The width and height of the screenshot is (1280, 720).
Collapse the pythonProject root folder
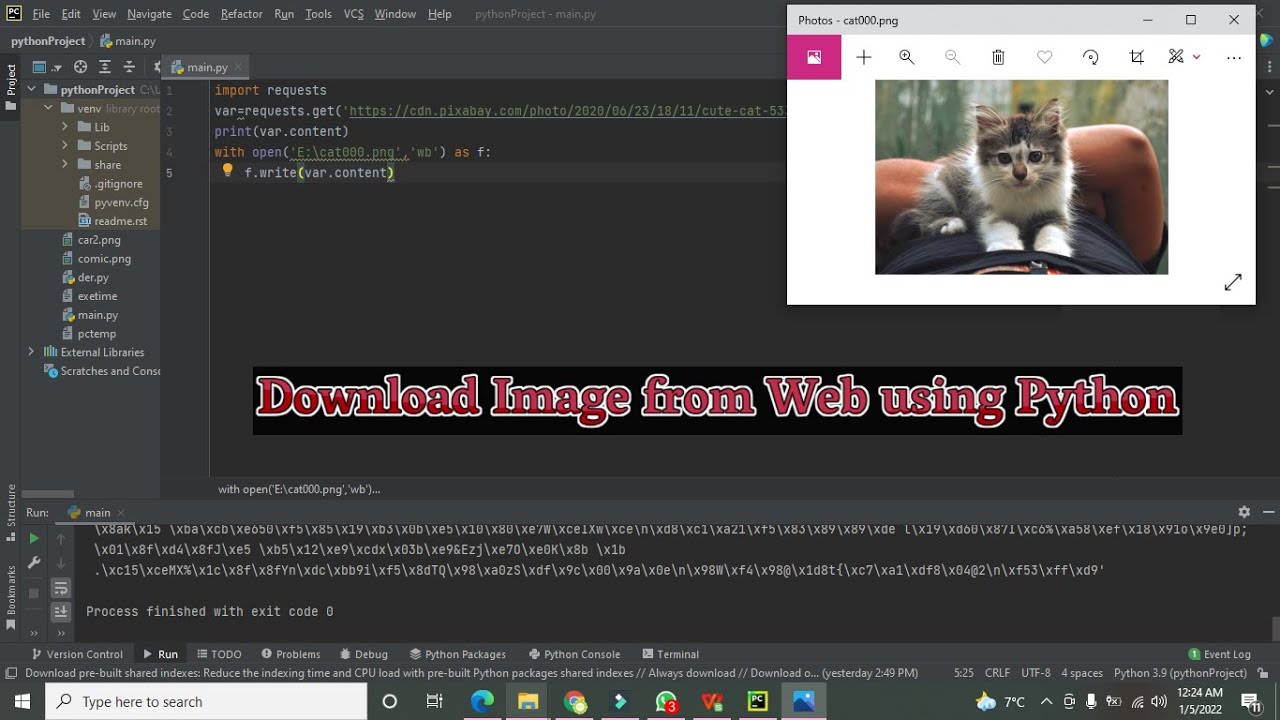[x=31, y=90]
